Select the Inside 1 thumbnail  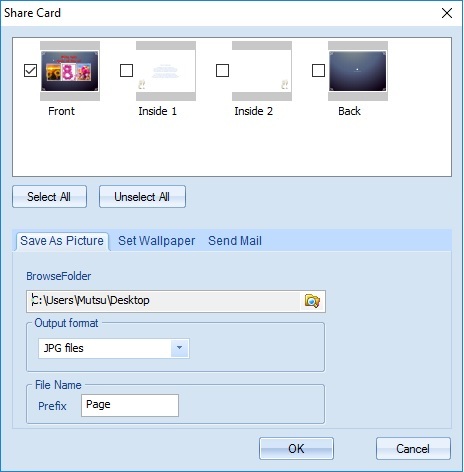pos(166,71)
